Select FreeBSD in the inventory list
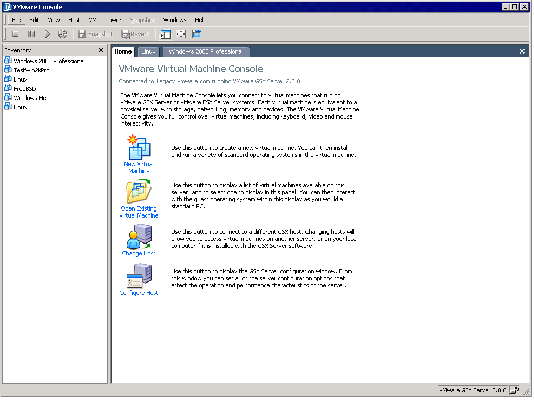The image size is (534, 400). [x=21, y=89]
